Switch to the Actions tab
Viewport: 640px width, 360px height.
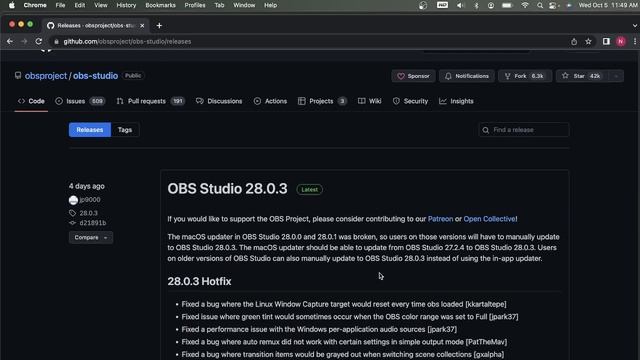pyautogui.click(x=270, y=101)
